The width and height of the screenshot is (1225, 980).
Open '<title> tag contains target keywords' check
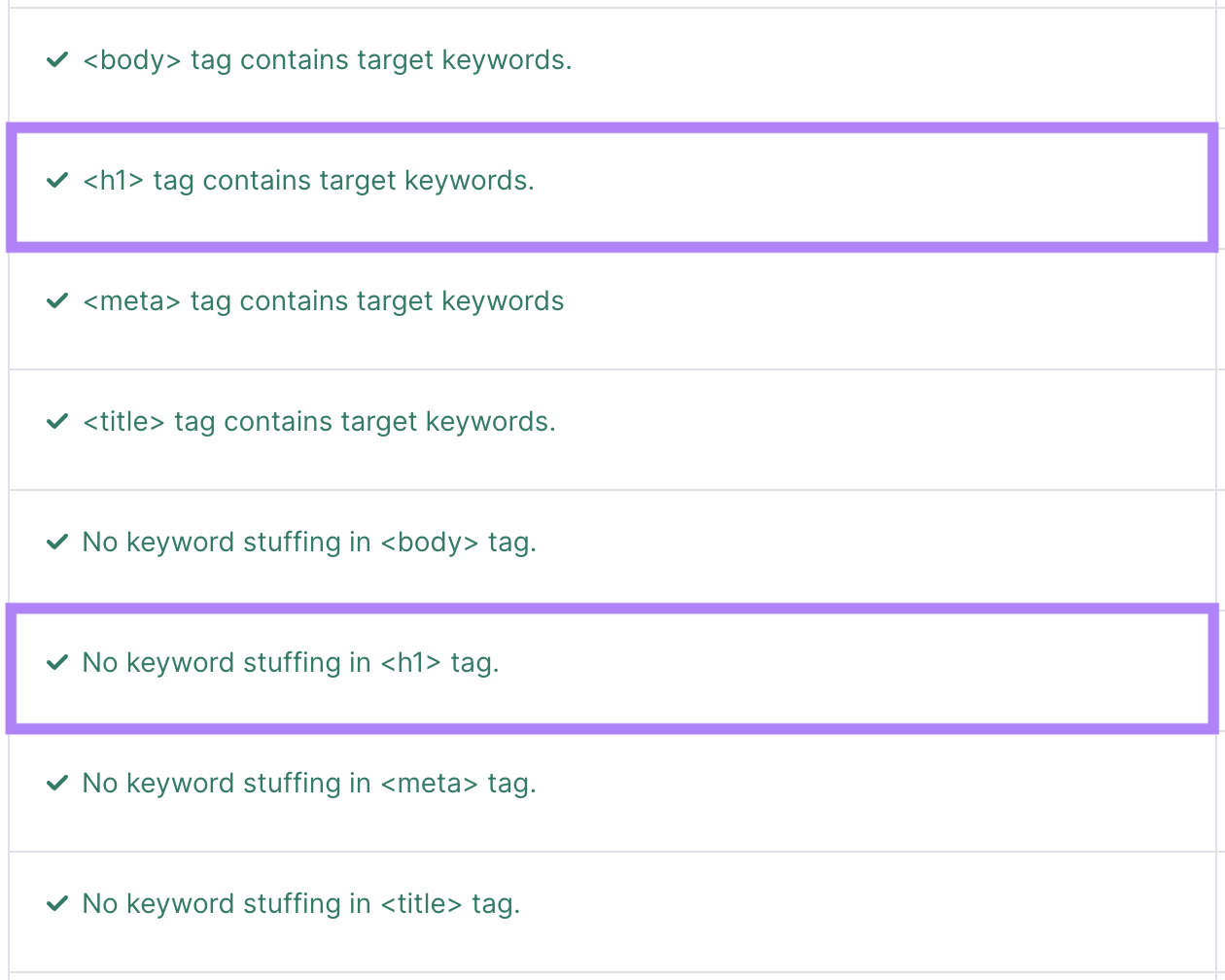click(320, 422)
